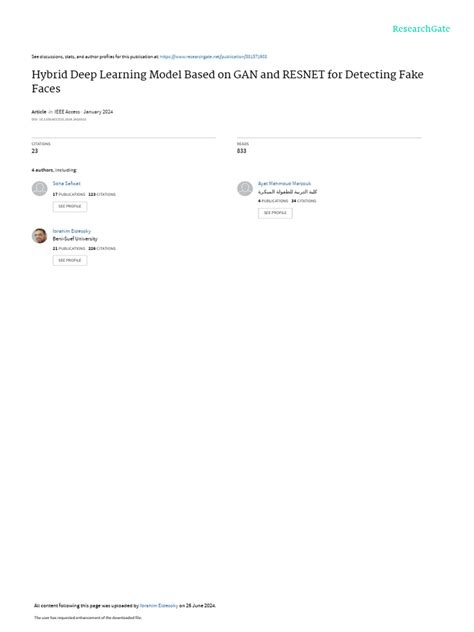
Task: Click the reads count 833
Action: [241, 151]
